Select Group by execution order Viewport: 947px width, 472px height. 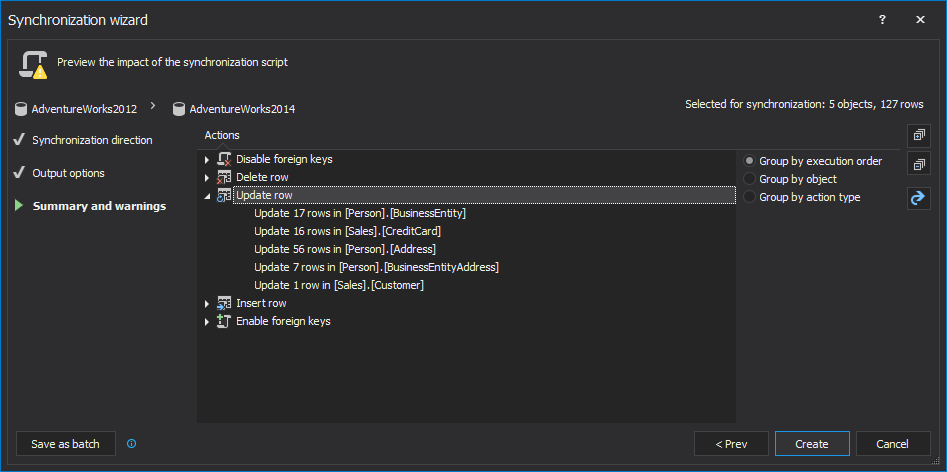750,161
